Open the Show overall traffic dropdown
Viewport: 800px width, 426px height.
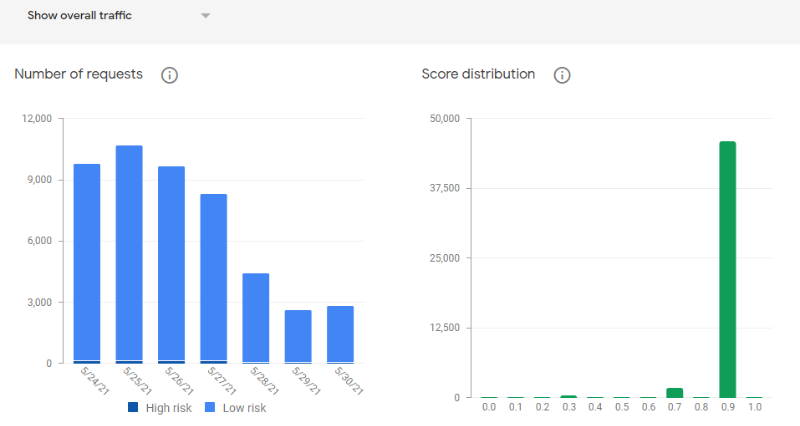(x=79, y=16)
